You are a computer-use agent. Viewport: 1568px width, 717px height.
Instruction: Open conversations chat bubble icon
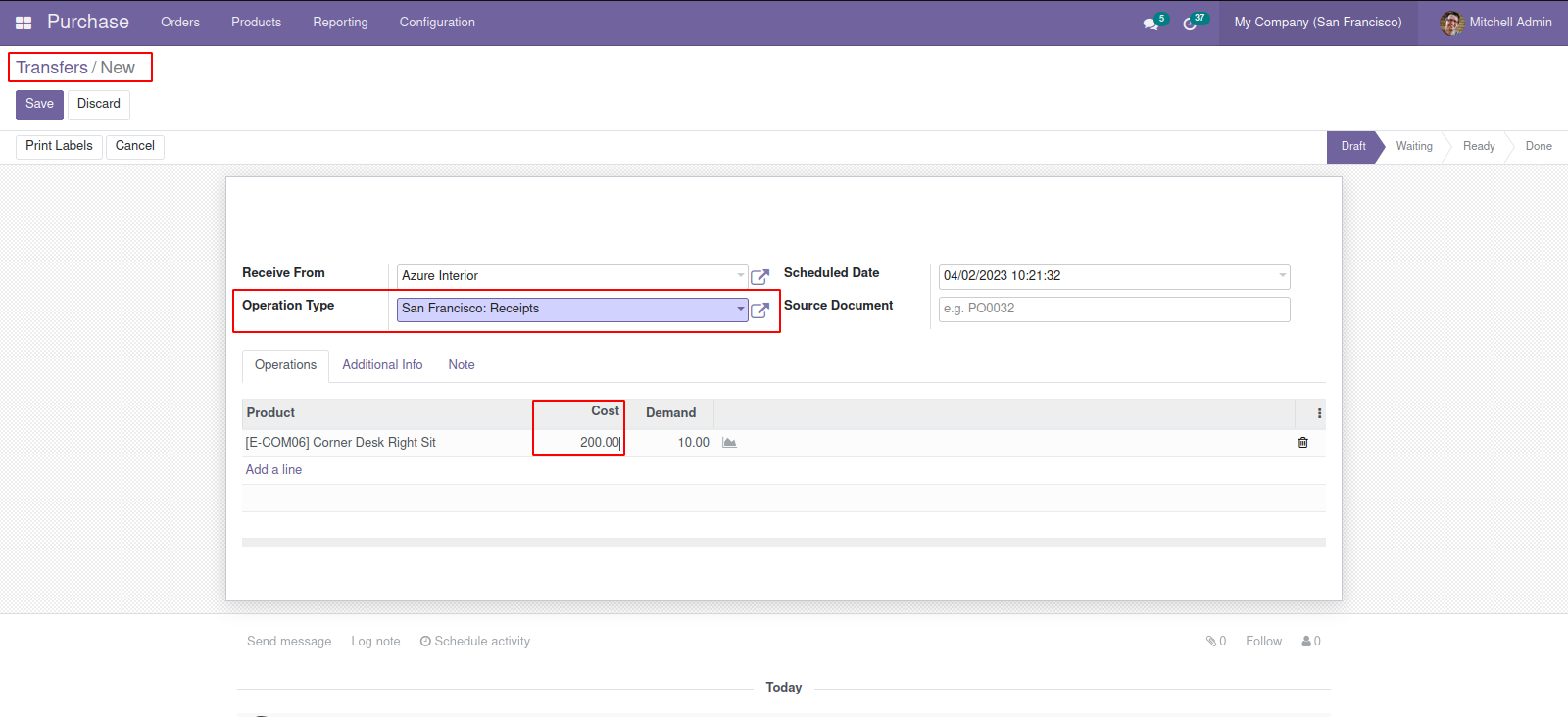pyautogui.click(x=1151, y=24)
